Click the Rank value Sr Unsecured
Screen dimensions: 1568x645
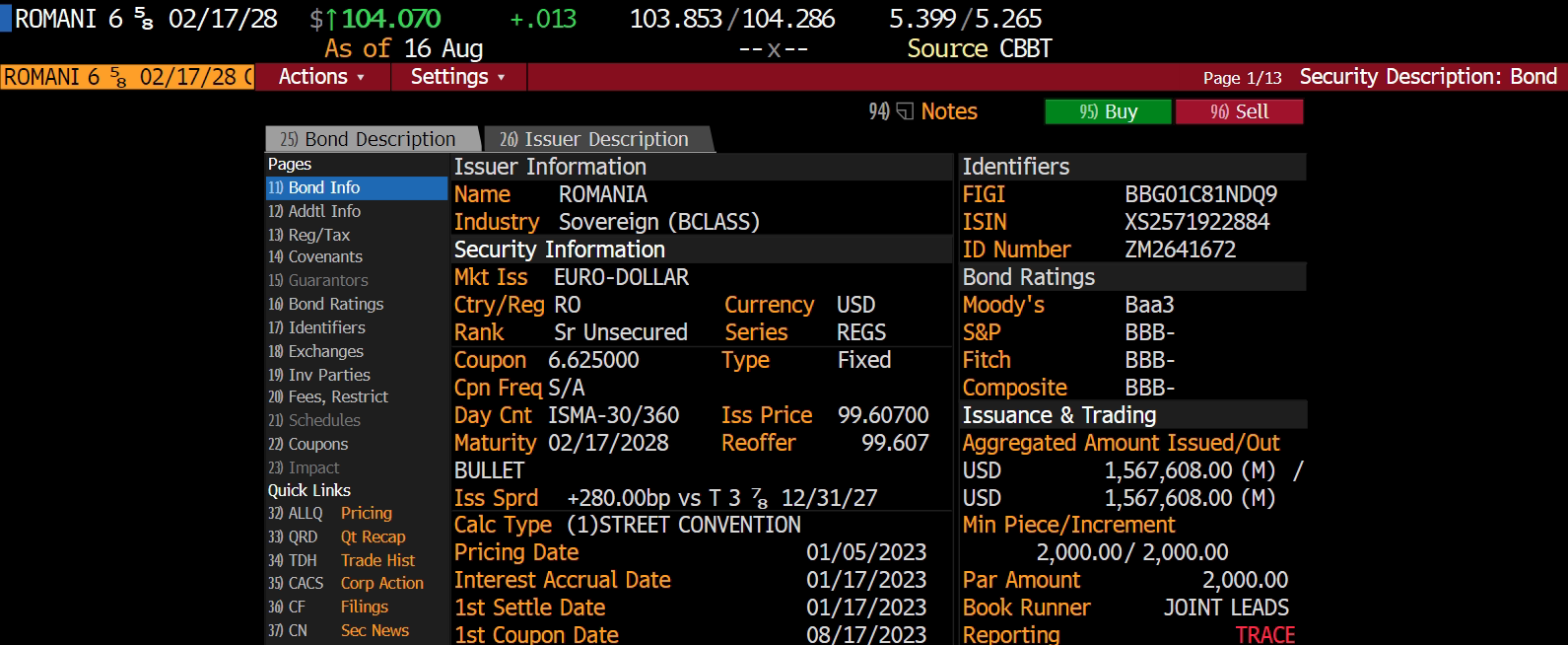click(x=621, y=332)
